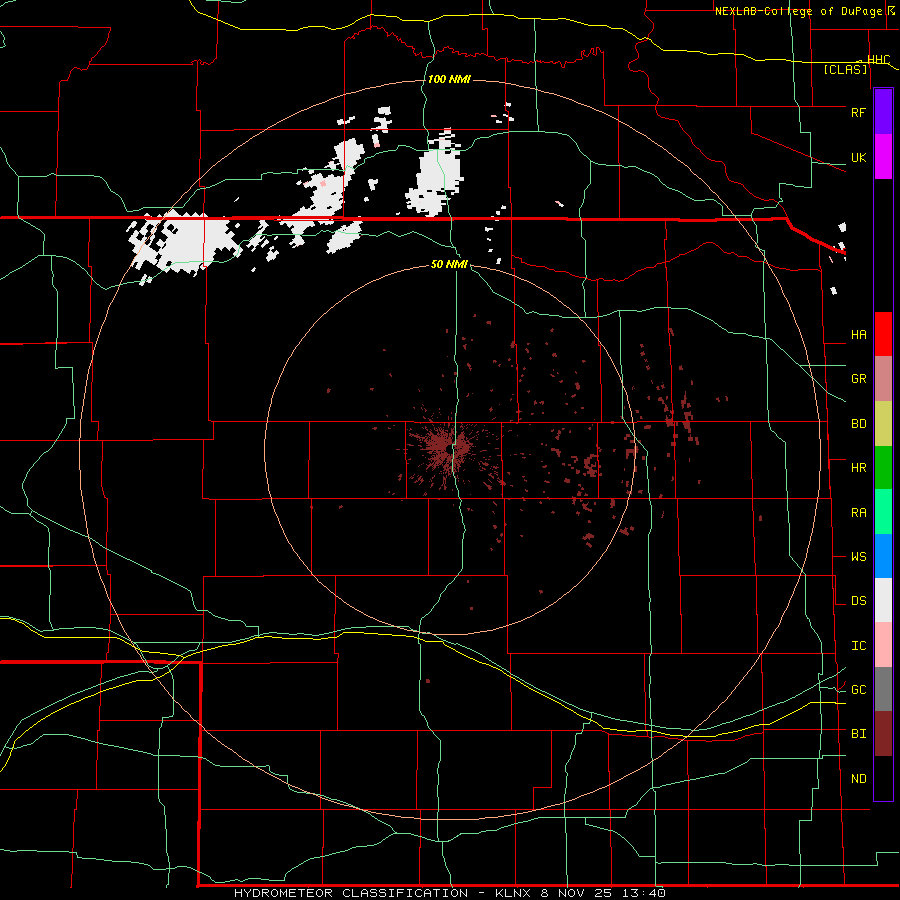Click the 'HYDROMETEOR CLASSIFICATION' title text
The width and height of the screenshot is (900, 900).
[351, 893]
